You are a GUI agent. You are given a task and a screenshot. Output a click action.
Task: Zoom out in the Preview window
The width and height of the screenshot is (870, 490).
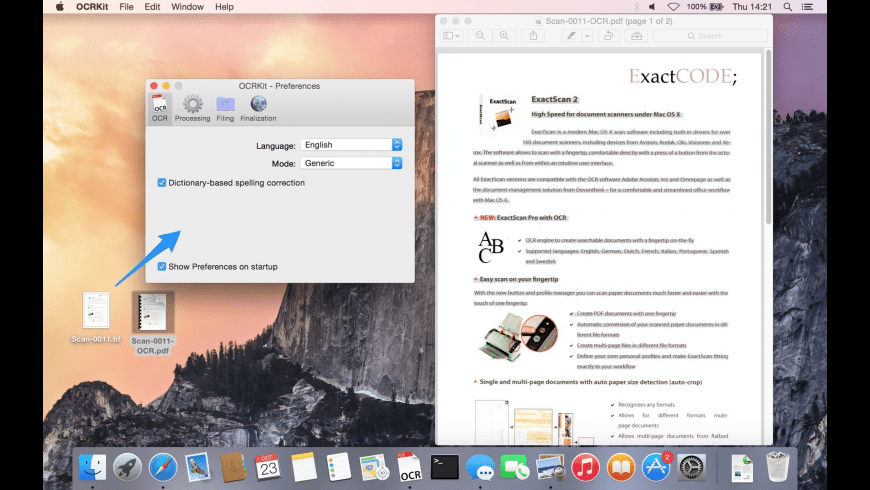(x=480, y=36)
